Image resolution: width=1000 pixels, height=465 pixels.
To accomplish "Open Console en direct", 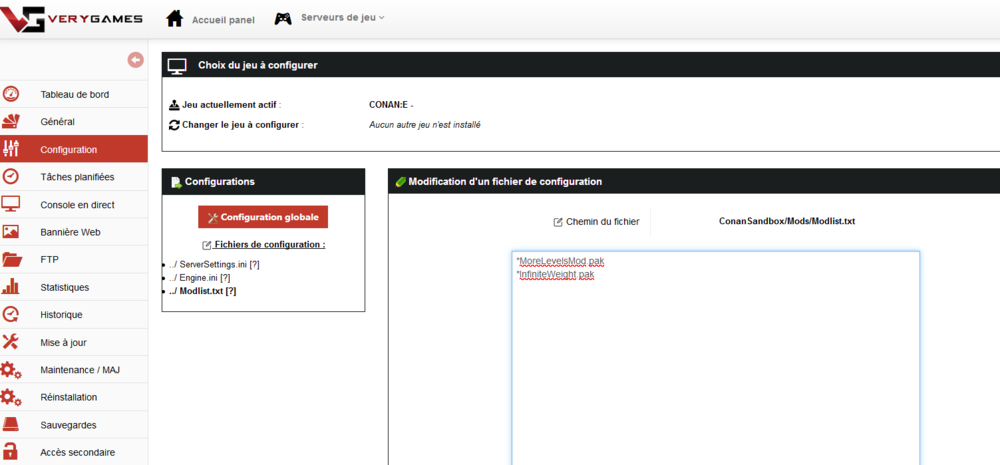I will pos(77,205).
